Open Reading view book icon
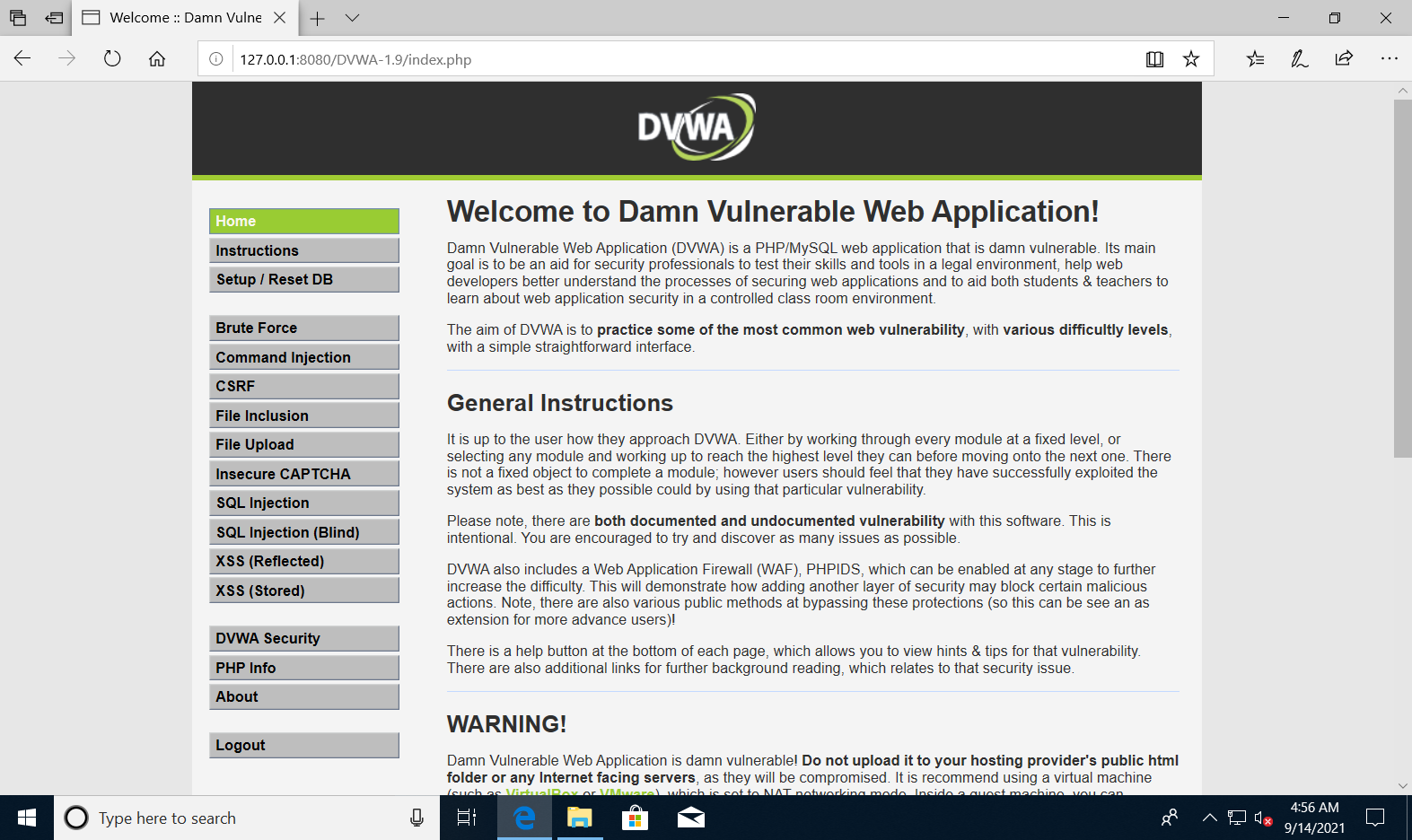 point(1155,59)
